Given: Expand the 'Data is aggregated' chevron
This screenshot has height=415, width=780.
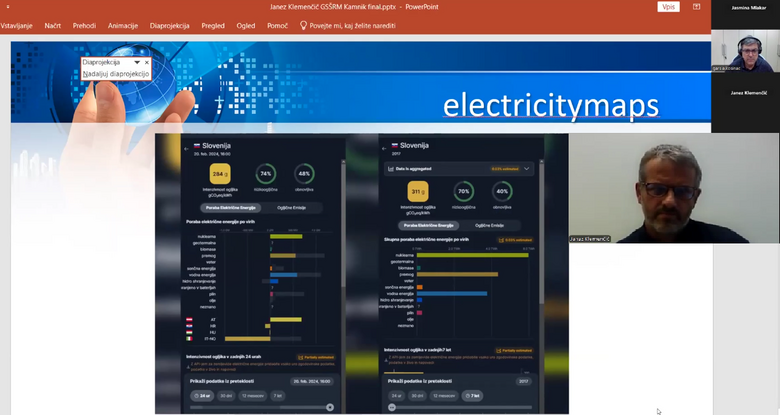Looking at the screenshot, I should click(x=527, y=170).
